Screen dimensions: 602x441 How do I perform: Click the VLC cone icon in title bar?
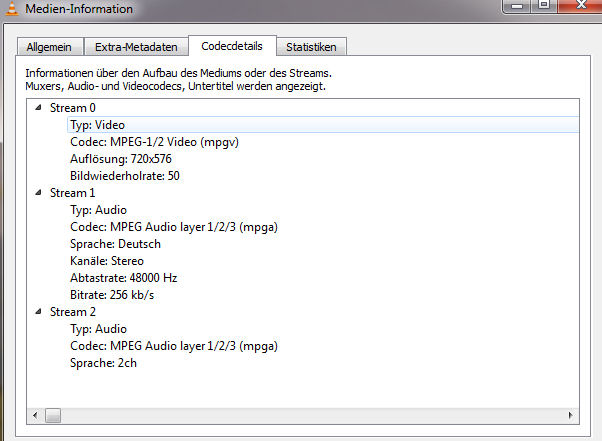[11, 9]
